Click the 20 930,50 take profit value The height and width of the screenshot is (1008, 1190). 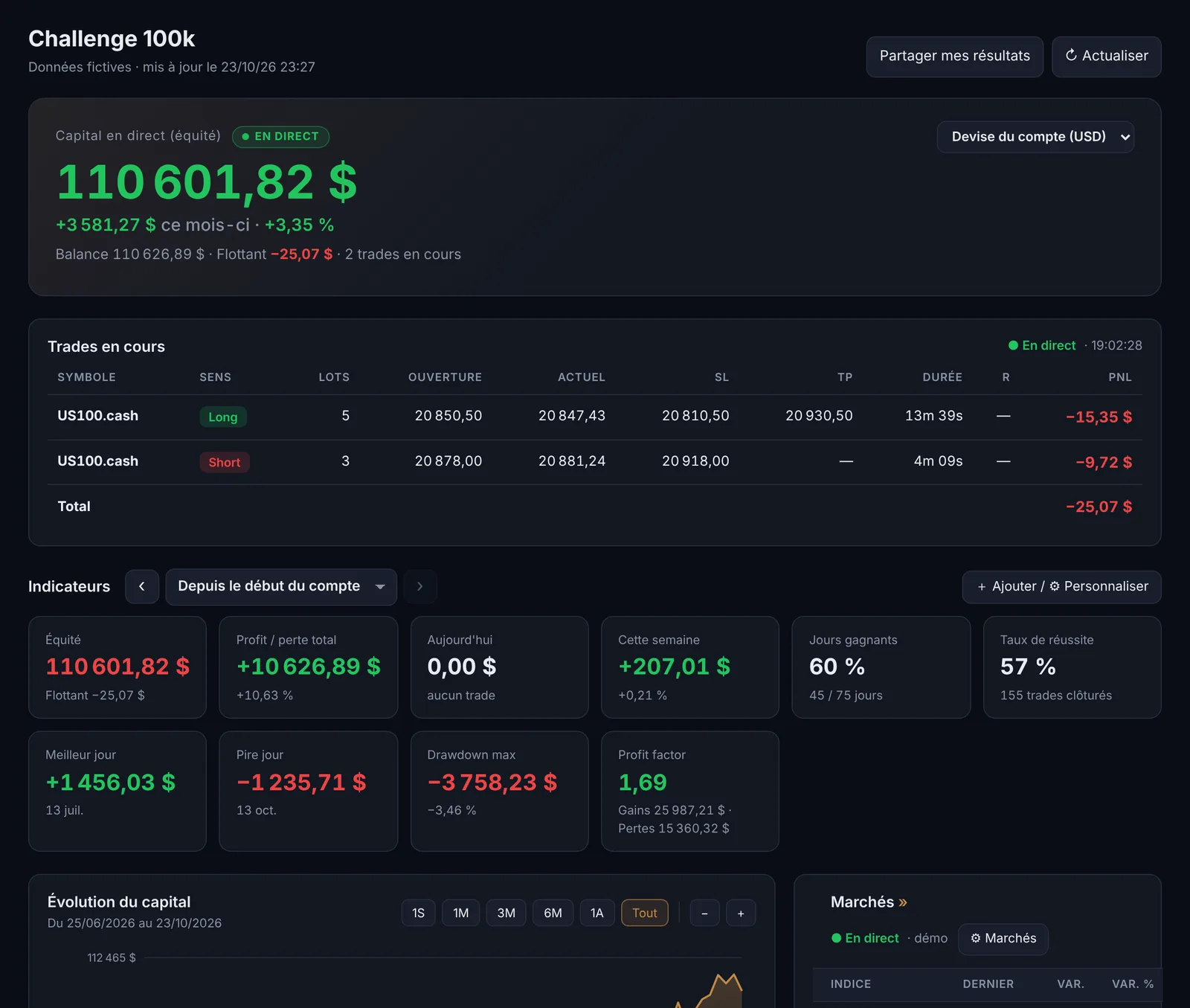[819, 416]
